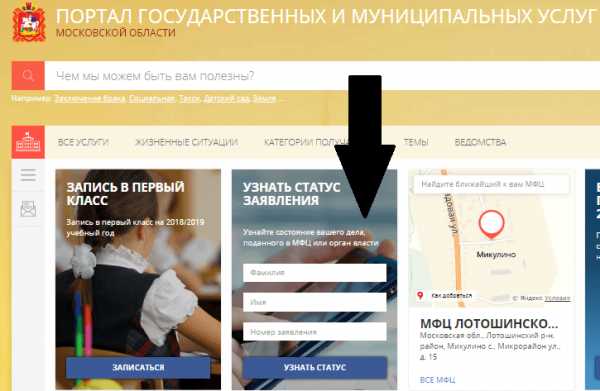Focus the 'Чем мы можем быть вам полезны?' search field
This screenshot has width=600, height=391.
322,75
